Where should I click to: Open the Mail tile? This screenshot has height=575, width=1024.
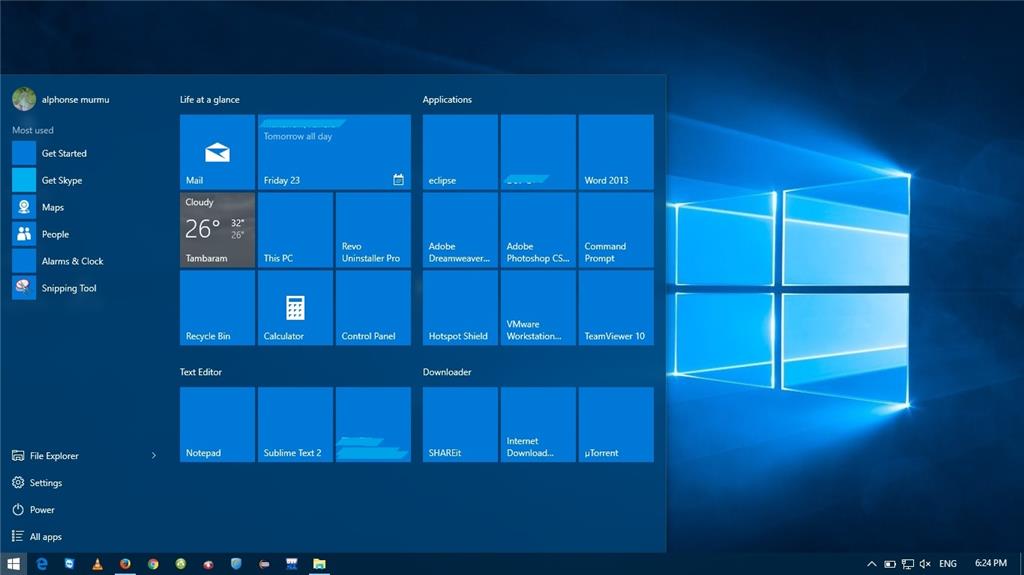pos(217,152)
